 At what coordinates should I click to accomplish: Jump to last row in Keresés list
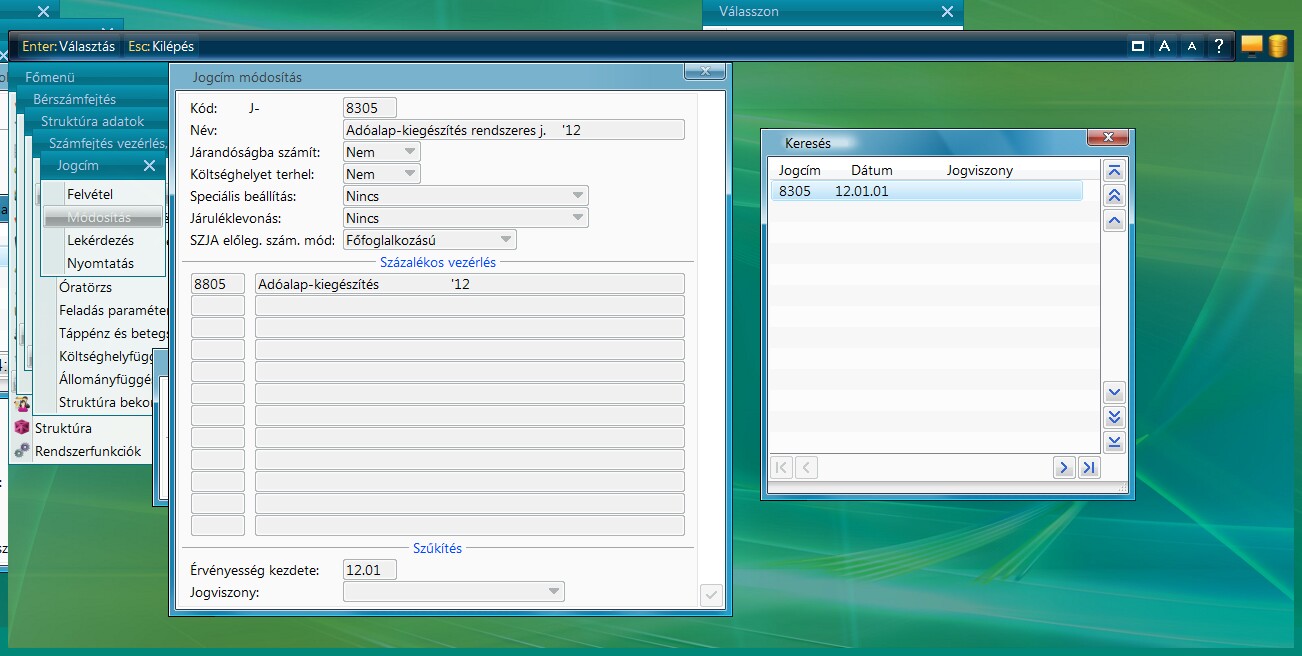click(1115, 442)
